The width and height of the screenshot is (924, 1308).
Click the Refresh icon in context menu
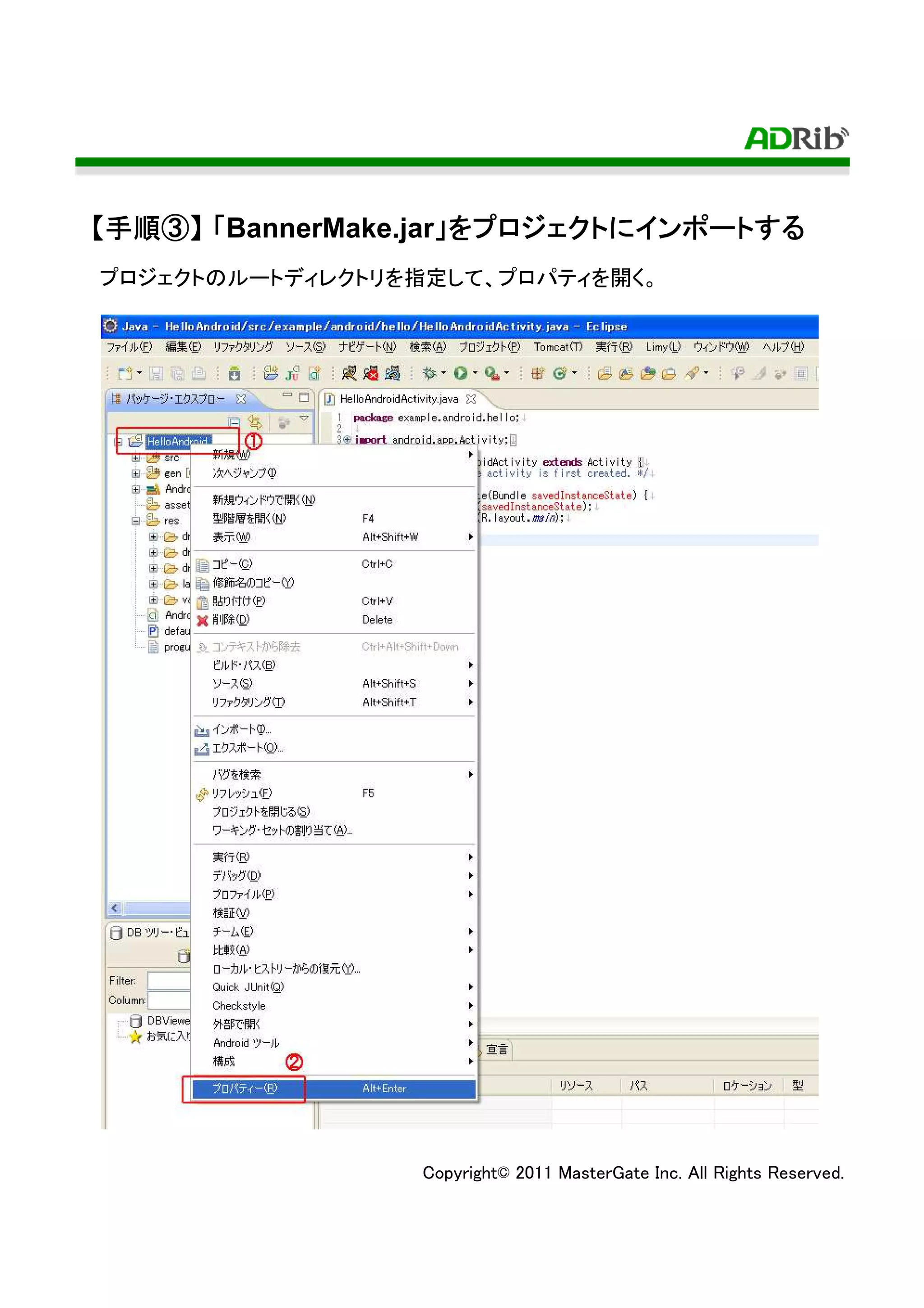(202, 794)
